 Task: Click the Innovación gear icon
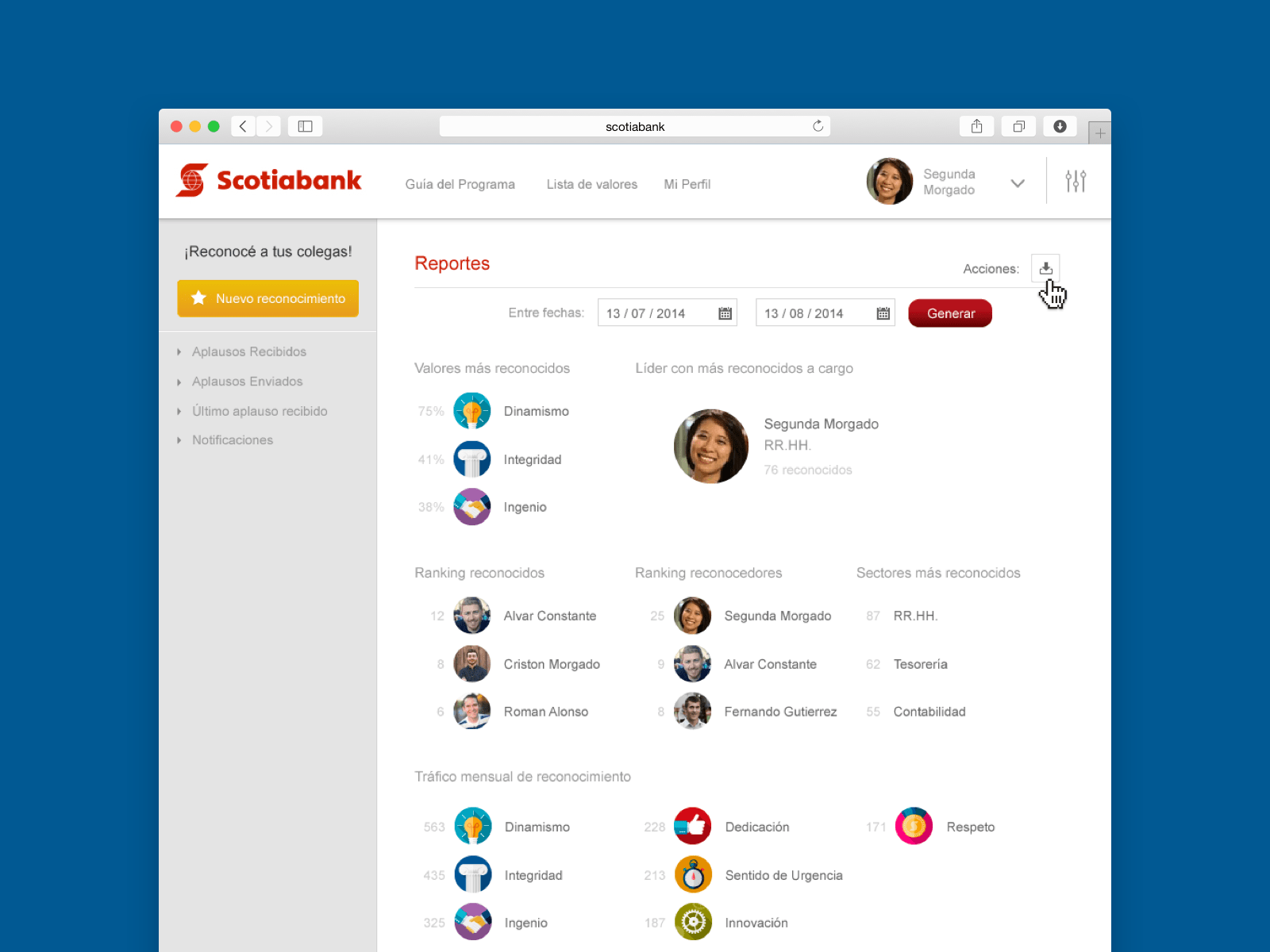pos(693,923)
